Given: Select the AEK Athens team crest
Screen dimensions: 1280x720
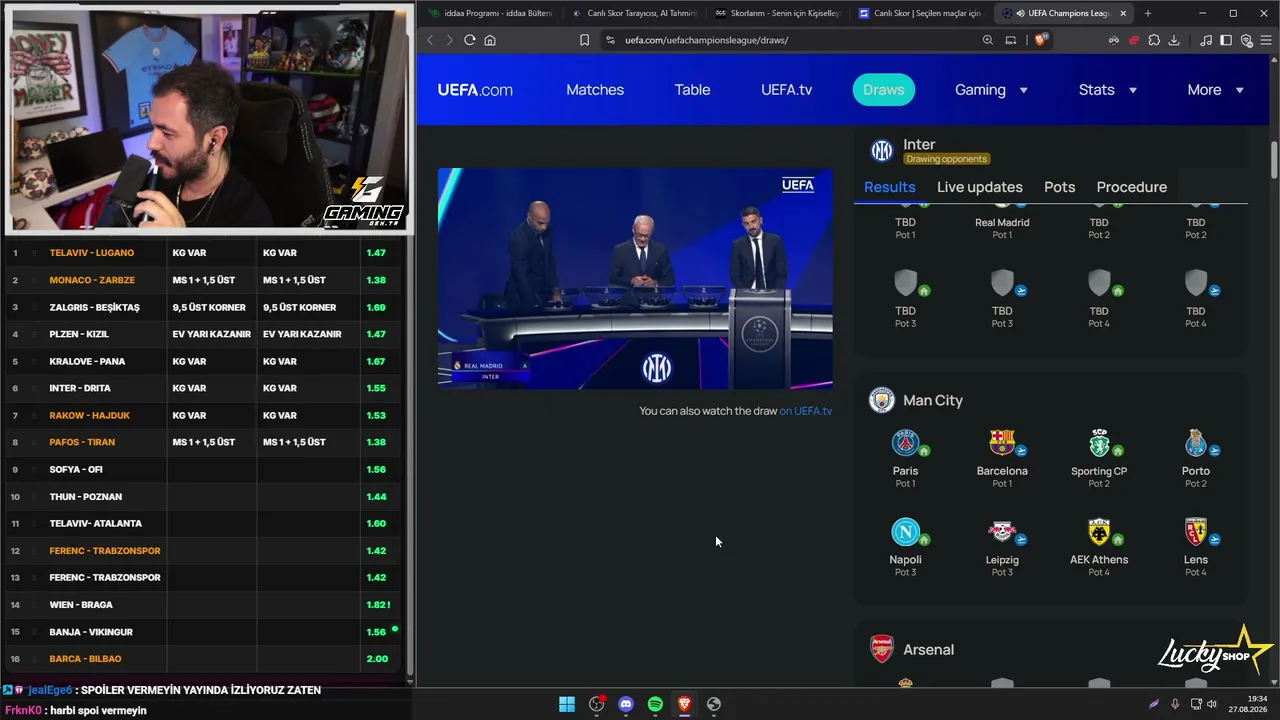Looking at the screenshot, I should coord(1099,532).
